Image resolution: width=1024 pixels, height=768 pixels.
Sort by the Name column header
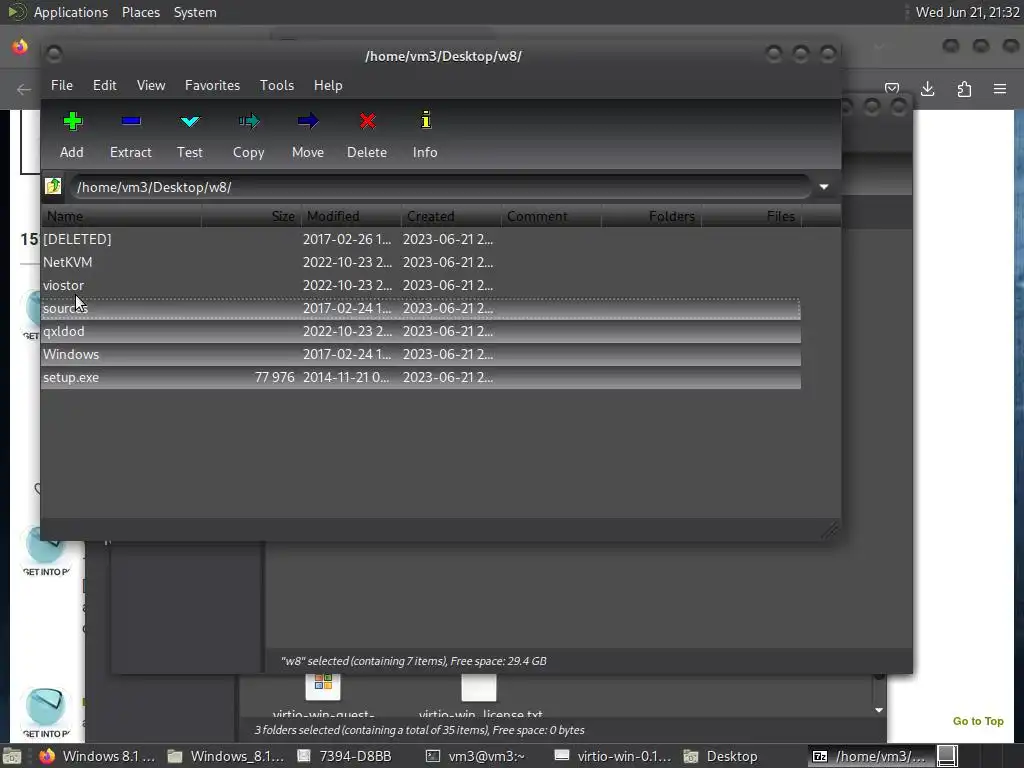click(121, 216)
